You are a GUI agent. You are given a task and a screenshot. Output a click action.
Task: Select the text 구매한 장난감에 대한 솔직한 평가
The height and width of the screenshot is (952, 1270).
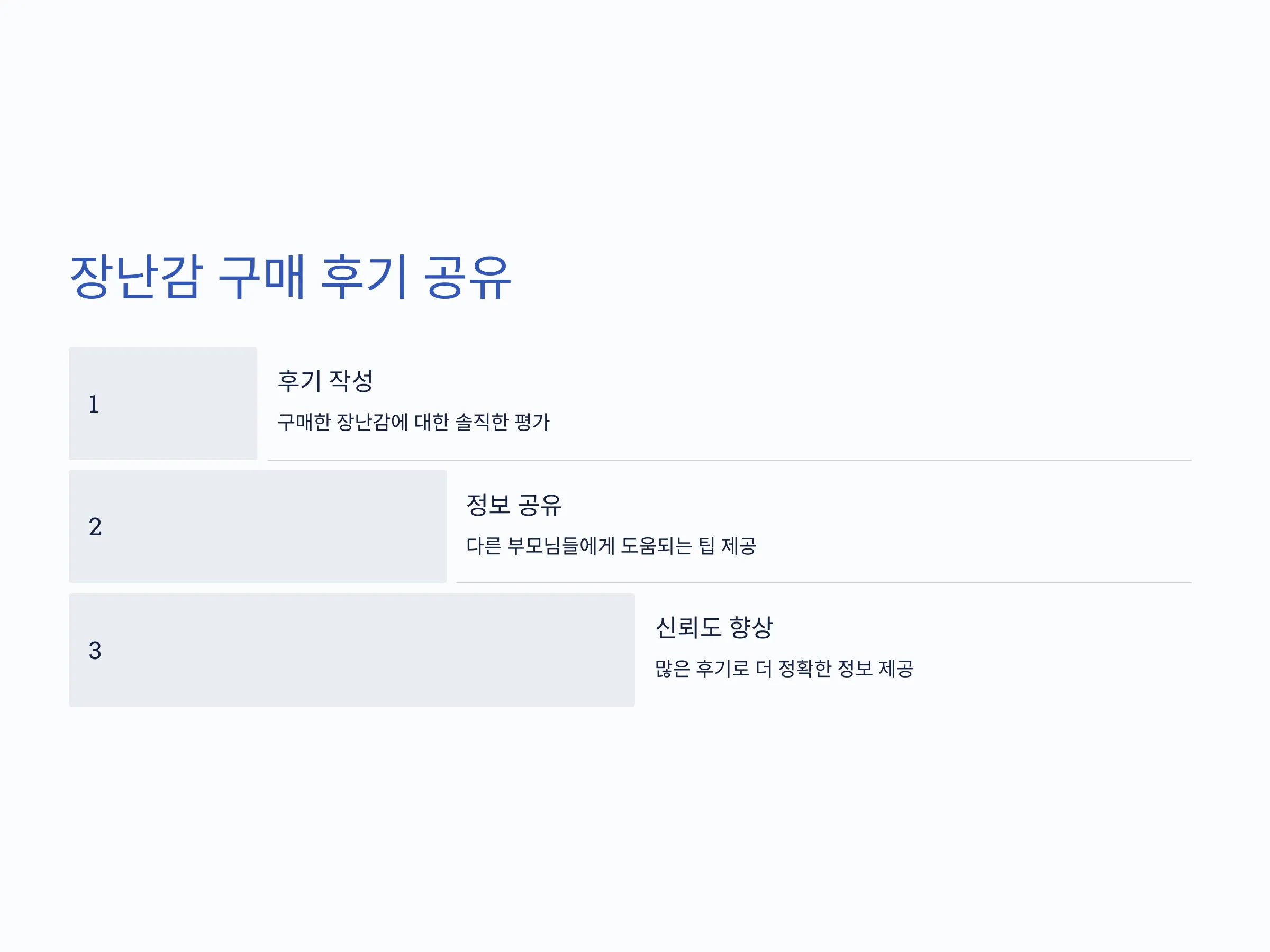pos(413,423)
